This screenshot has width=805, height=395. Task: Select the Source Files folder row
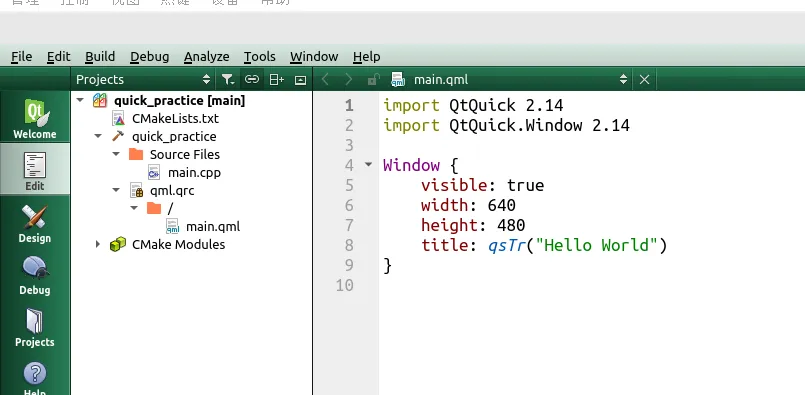click(x=185, y=155)
